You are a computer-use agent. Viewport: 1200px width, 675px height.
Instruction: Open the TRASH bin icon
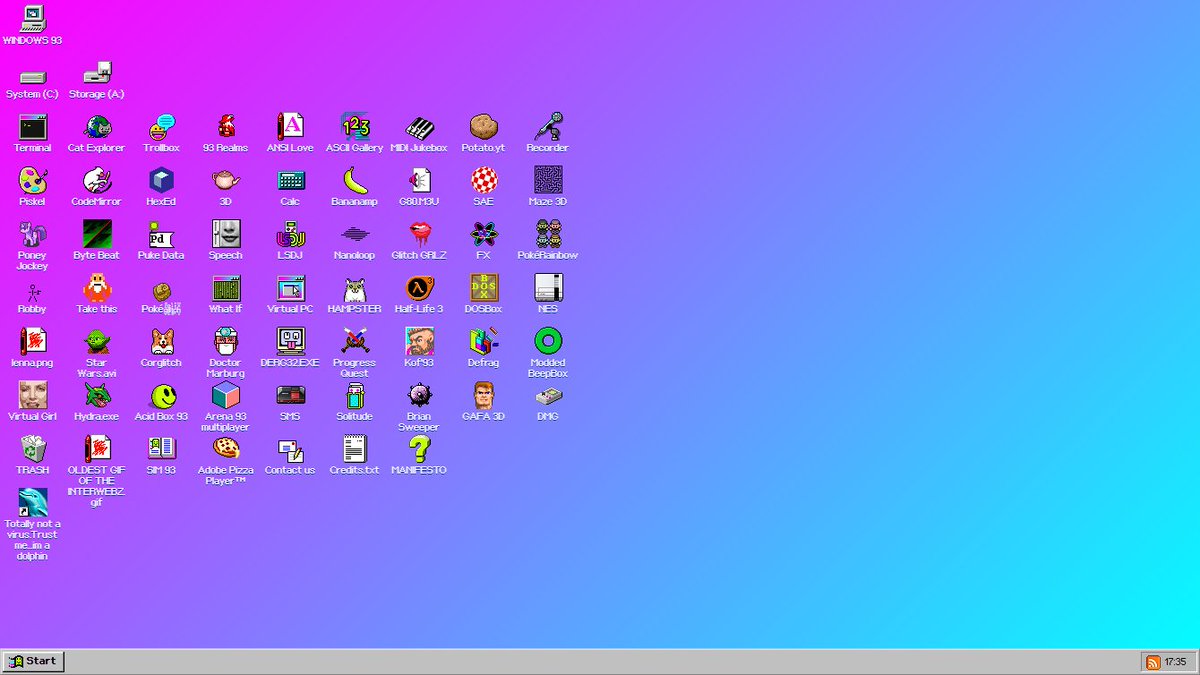(33, 449)
